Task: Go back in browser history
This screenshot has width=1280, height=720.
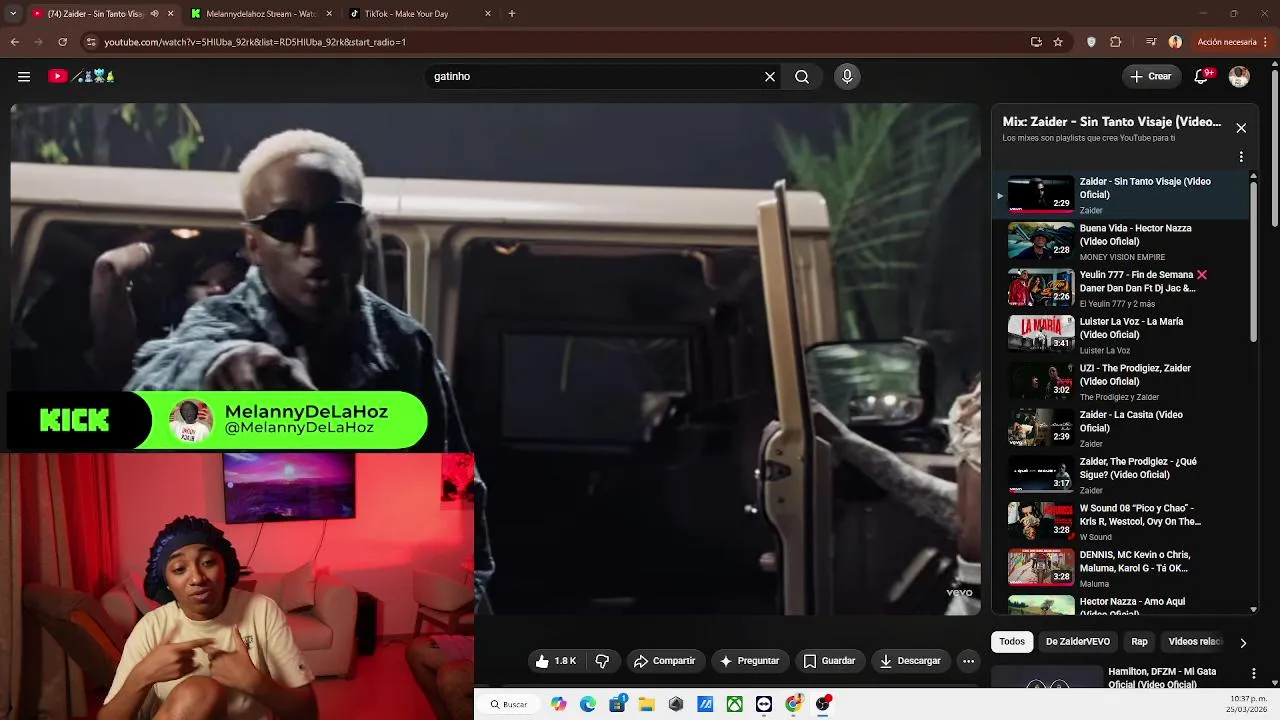Action: 14,42
